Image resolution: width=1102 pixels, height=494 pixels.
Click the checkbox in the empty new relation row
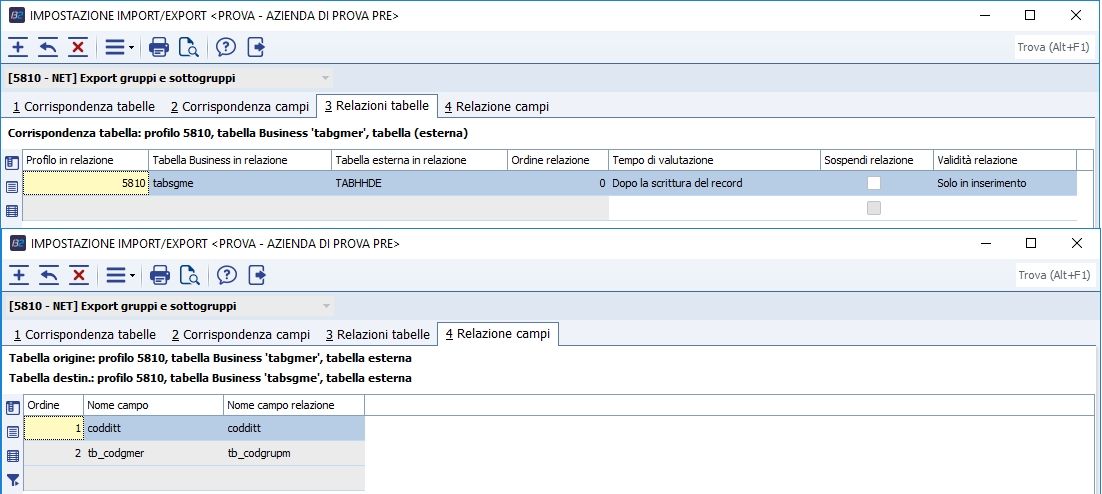point(874,208)
